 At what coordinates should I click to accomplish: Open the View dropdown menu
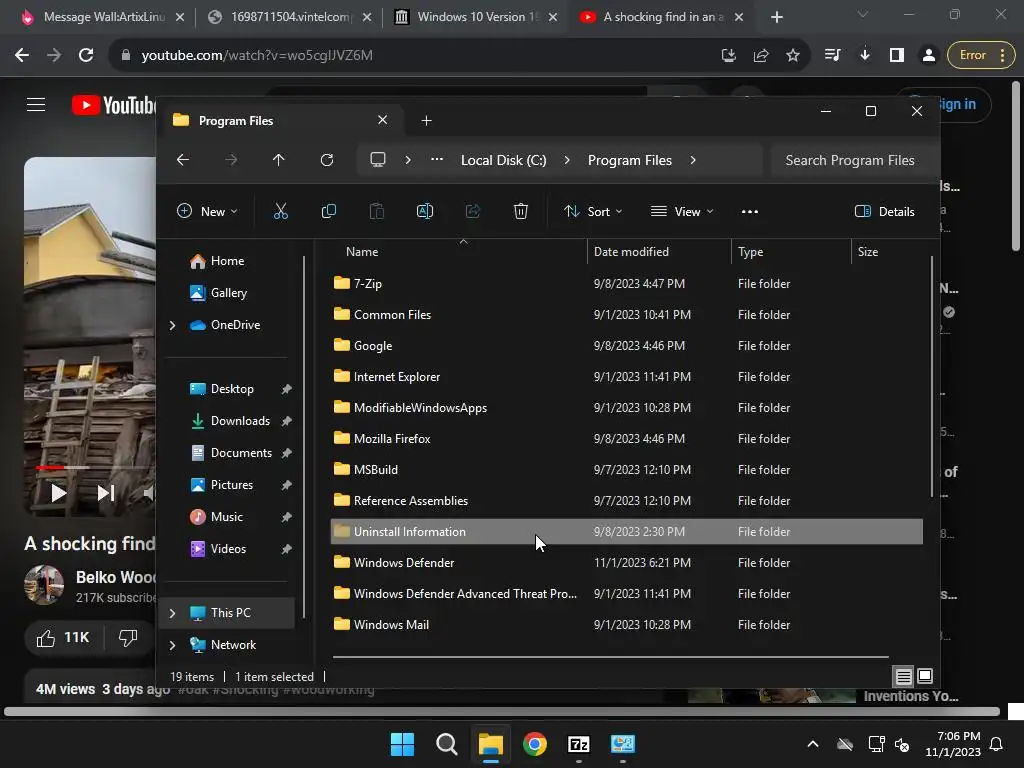[x=682, y=211]
